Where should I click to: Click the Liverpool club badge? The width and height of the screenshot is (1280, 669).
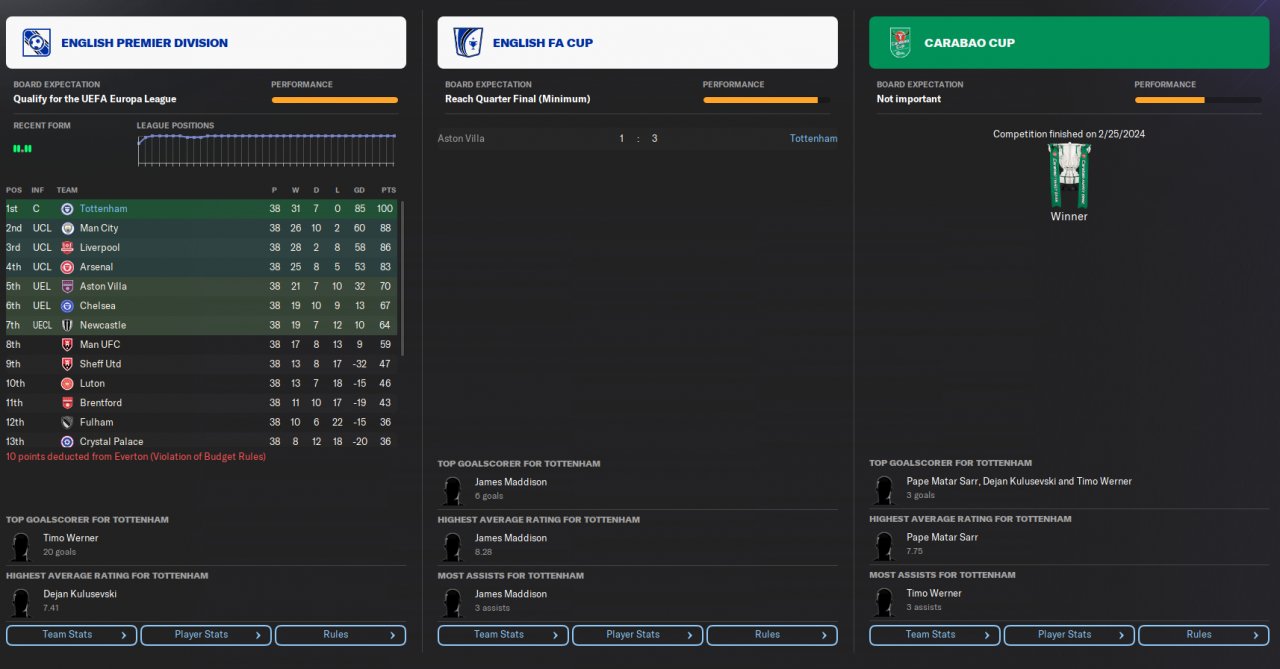coord(67,248)
